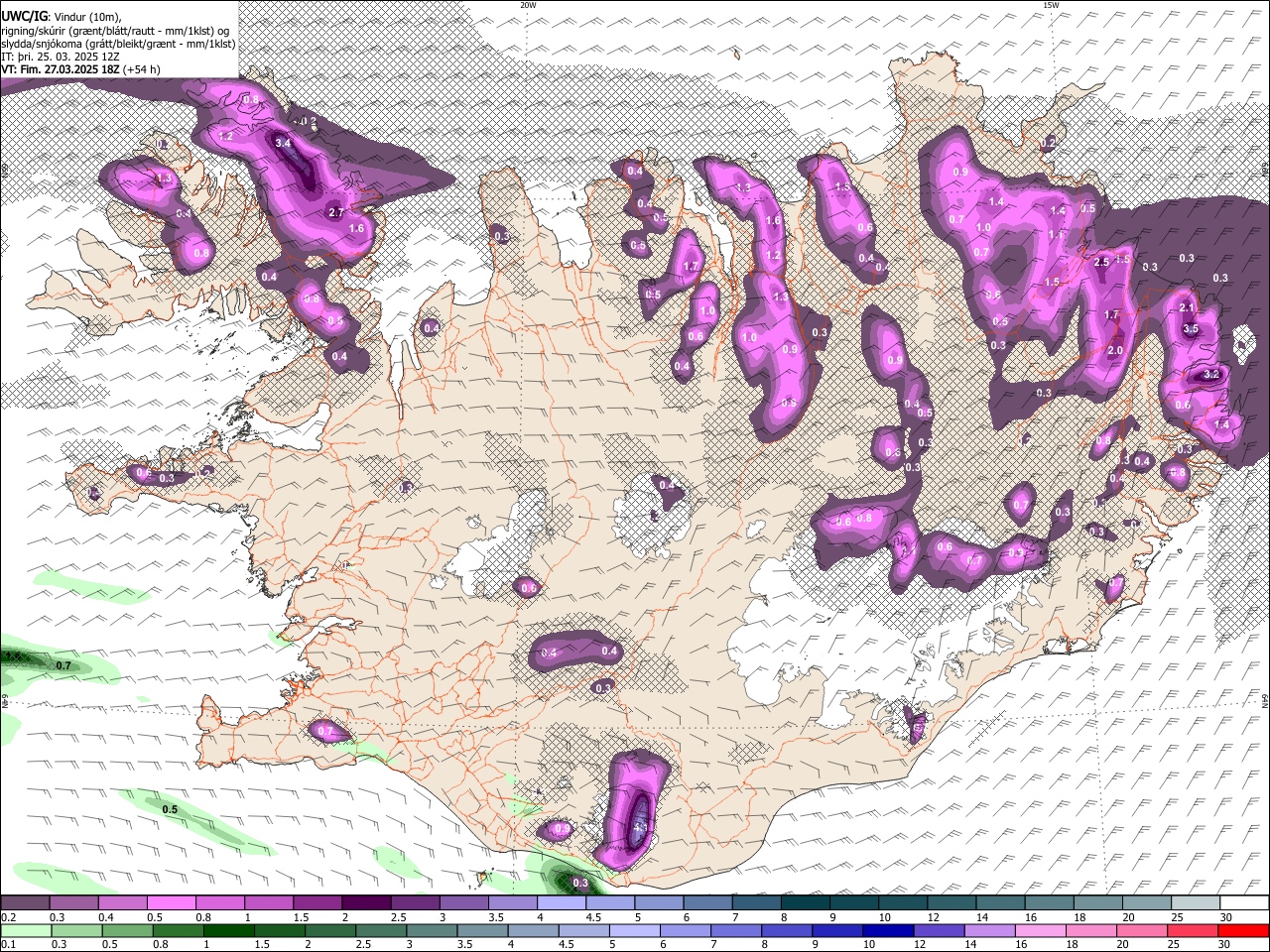Click the 'VT: Fim. 27.03.2025 18Z' valid time
The image size is (1270, 952).
point(60,69)
